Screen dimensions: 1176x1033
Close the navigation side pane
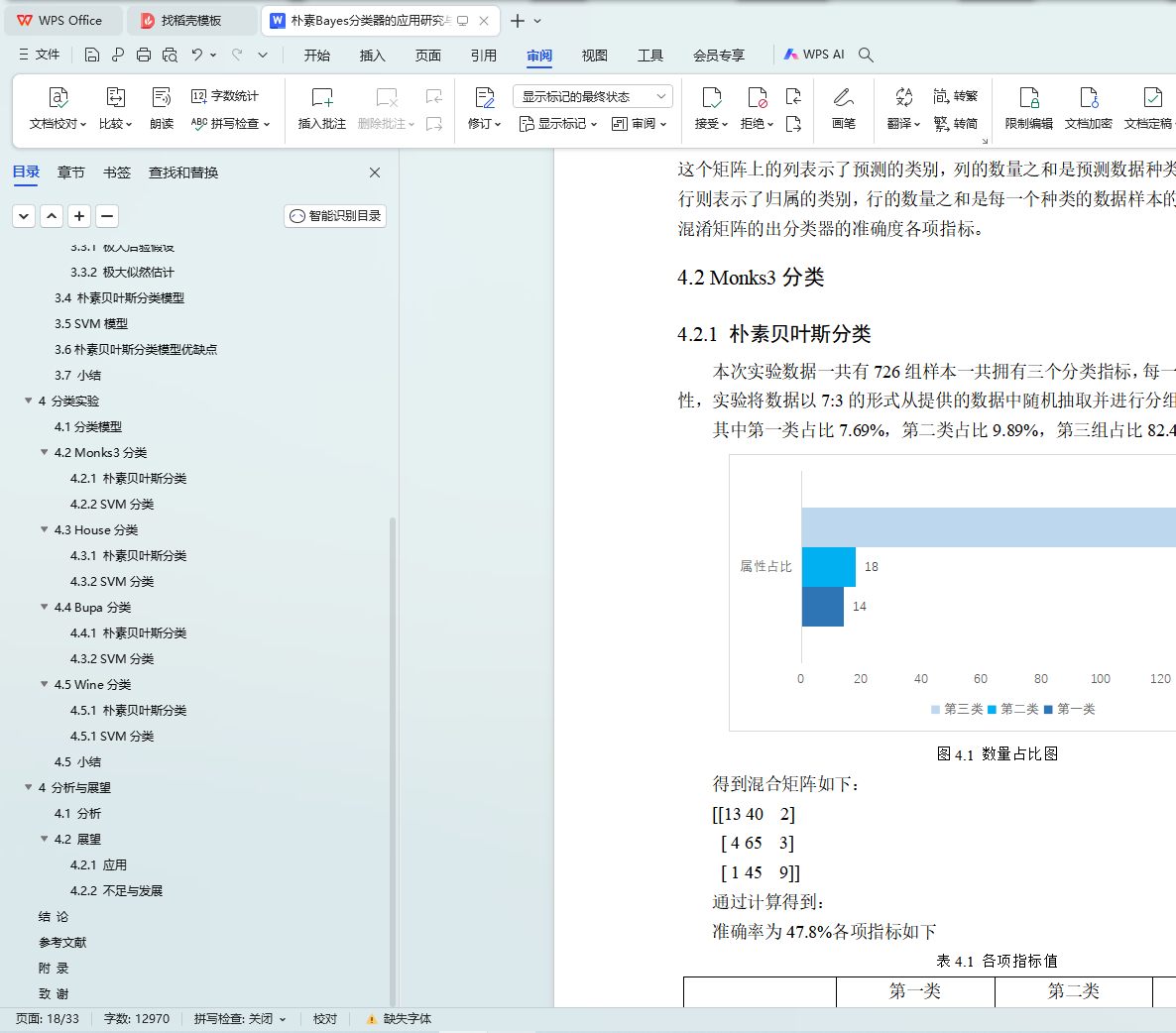tap(375, 172)
